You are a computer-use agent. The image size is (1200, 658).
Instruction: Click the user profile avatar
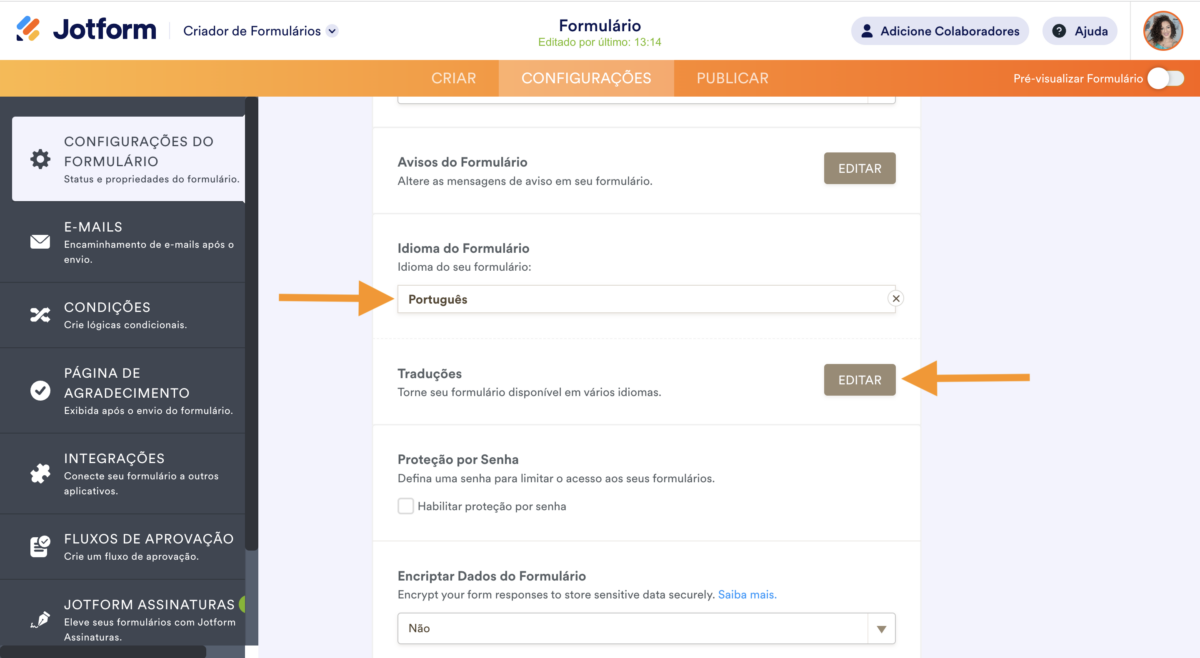(x=1163, y=31)
